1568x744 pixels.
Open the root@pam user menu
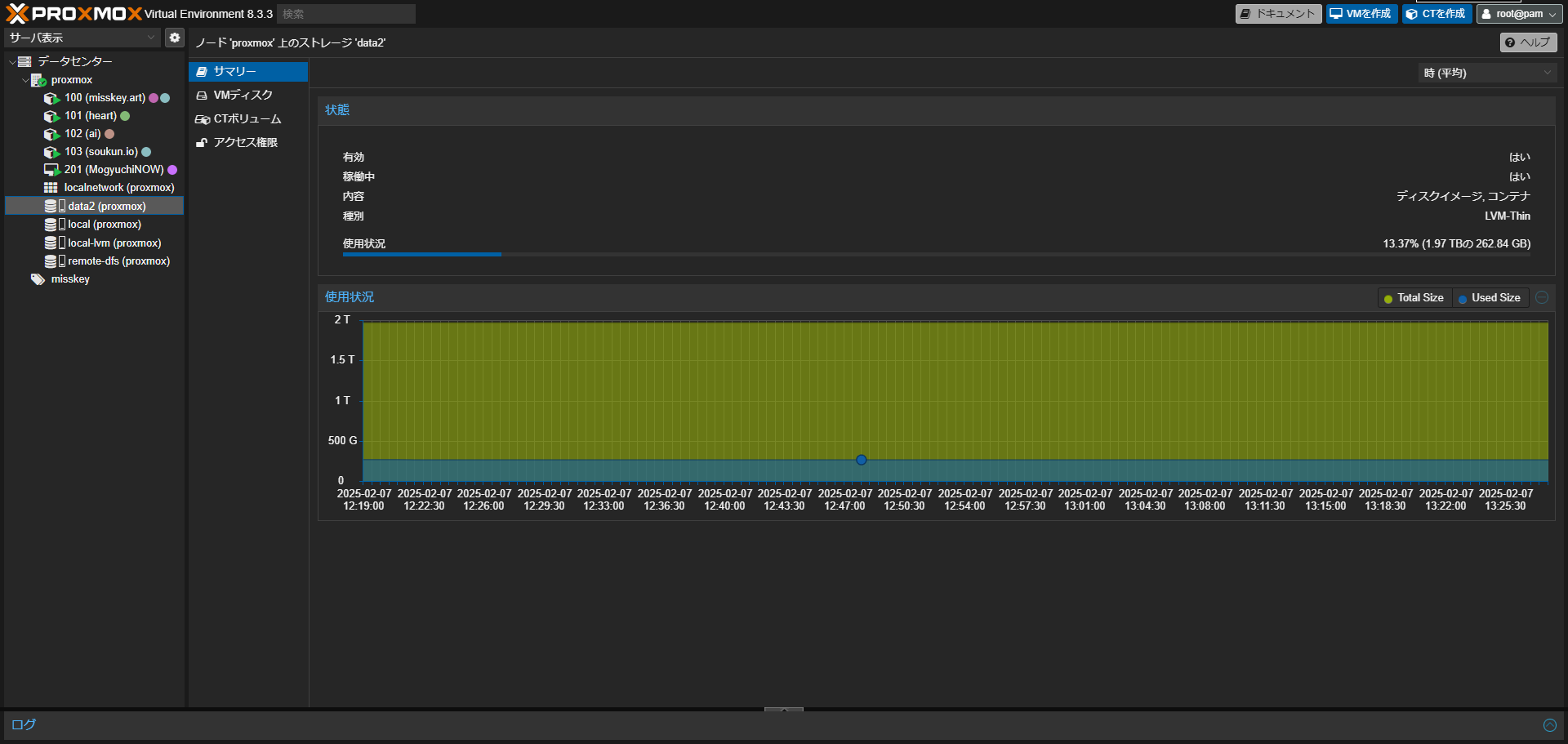tap(1519, 14)
